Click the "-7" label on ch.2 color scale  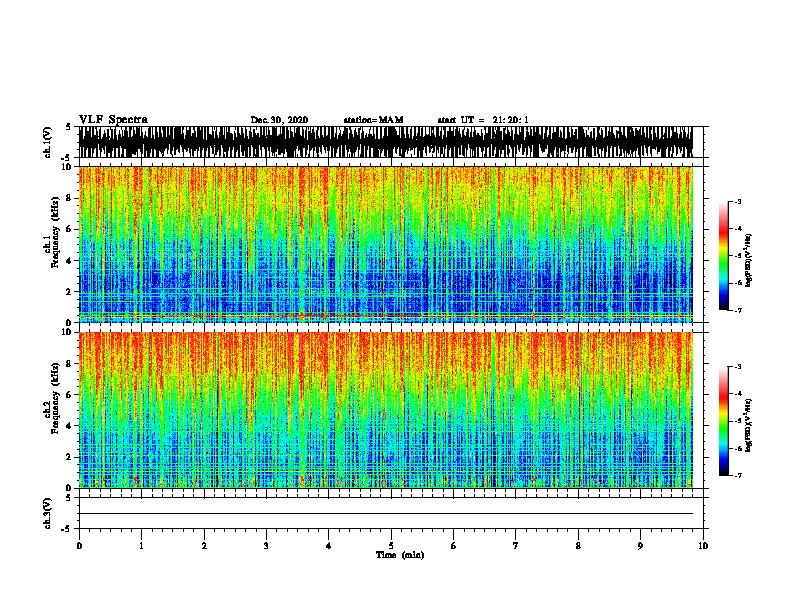click(x=737, y=475)
